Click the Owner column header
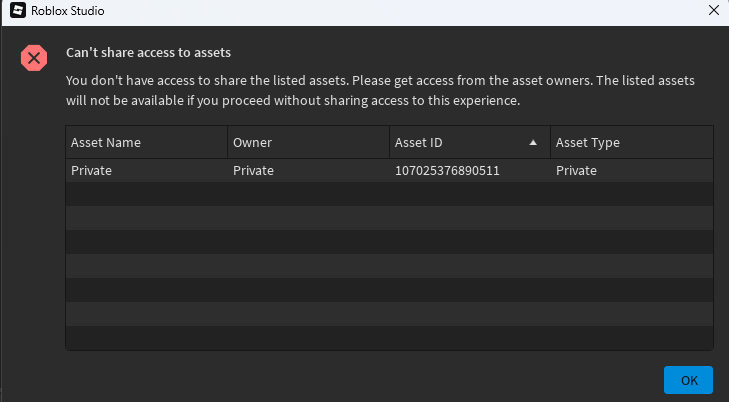The image size is (729, 402). pyautogui.click(x=308, y=142)
